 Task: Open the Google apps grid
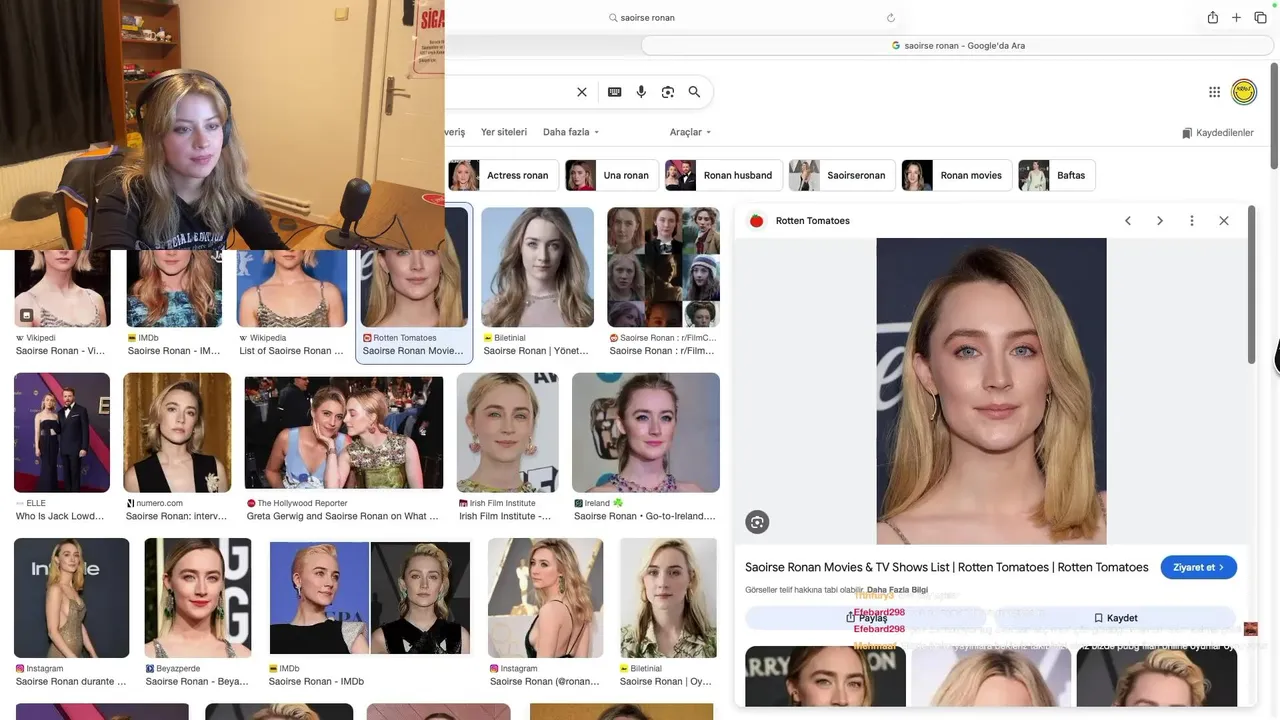tap(1214, 92)
